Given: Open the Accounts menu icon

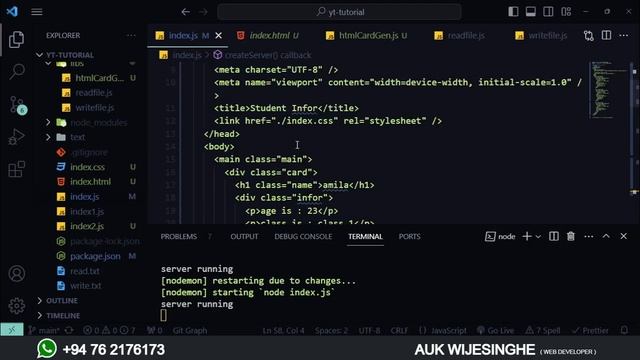Looking at the screenshot, I should coord(17,273).
